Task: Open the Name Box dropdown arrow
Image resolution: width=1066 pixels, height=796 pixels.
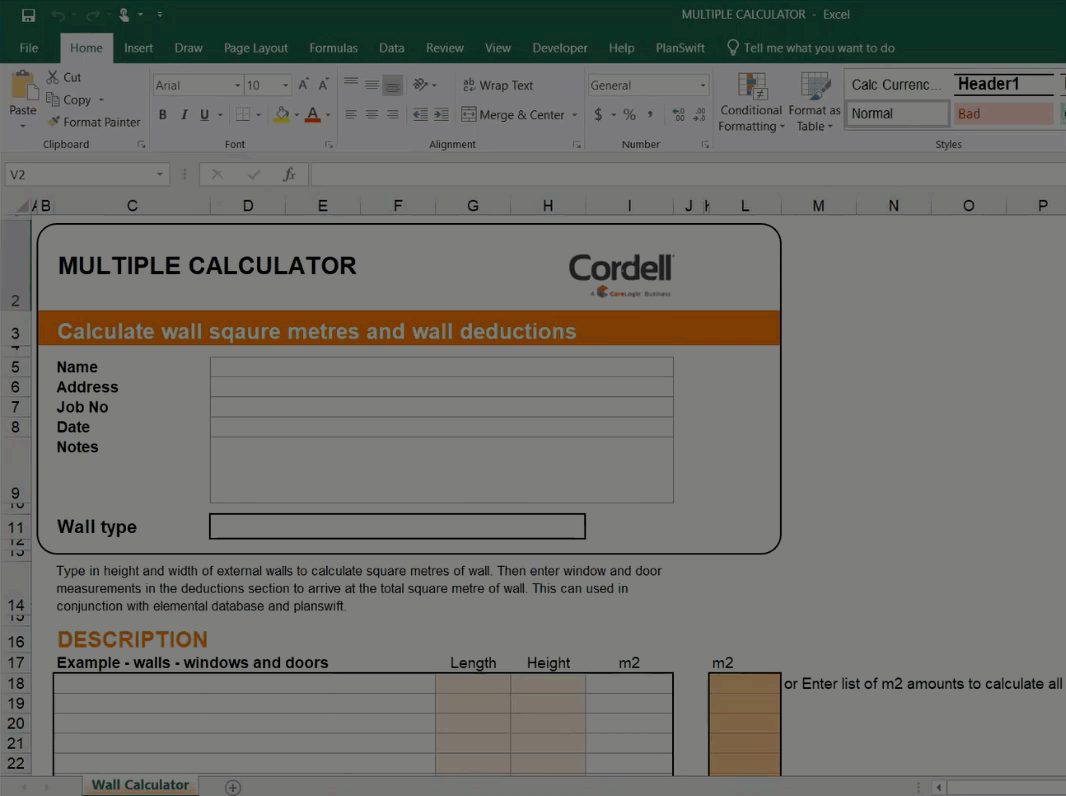Action: (160, 175)
